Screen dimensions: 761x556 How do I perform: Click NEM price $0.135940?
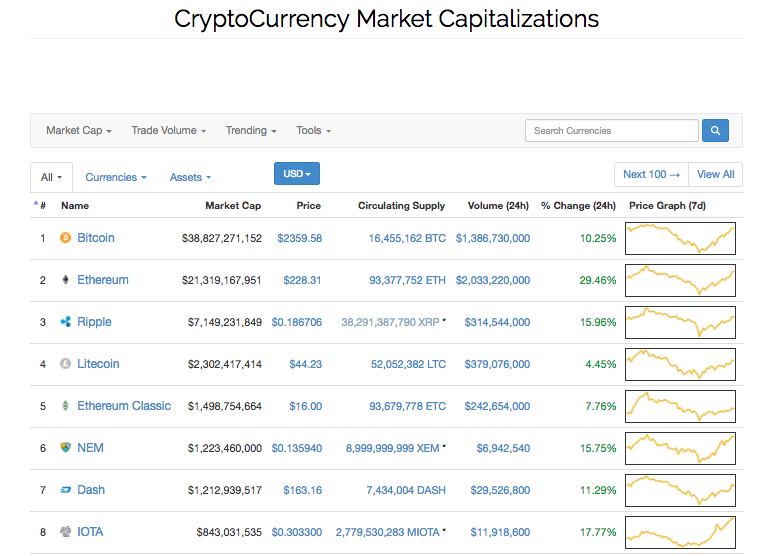(297, 448)
